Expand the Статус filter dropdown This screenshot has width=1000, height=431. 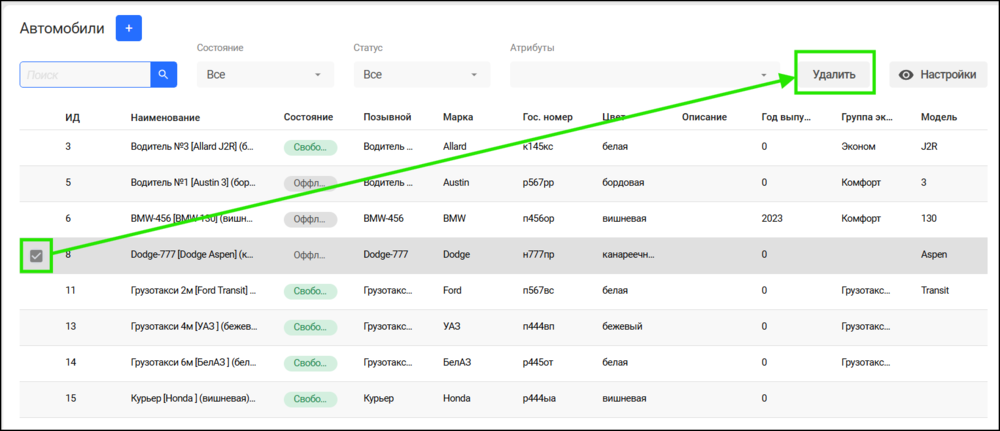pyautogui.click(x=422, y=75)
